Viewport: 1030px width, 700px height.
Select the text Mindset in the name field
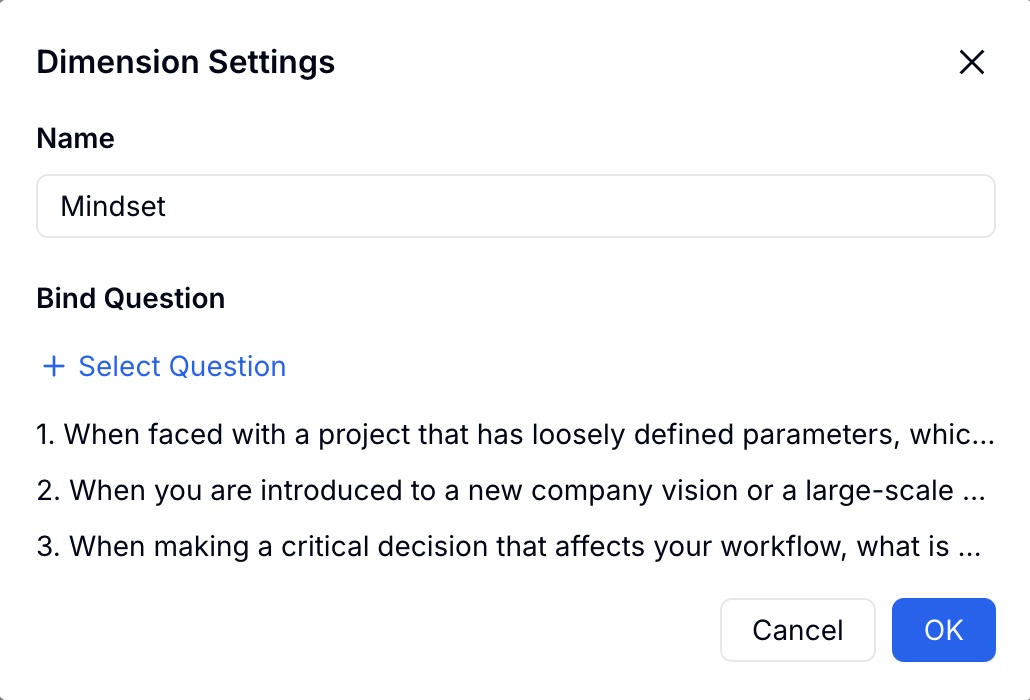(x=113, y=205)
